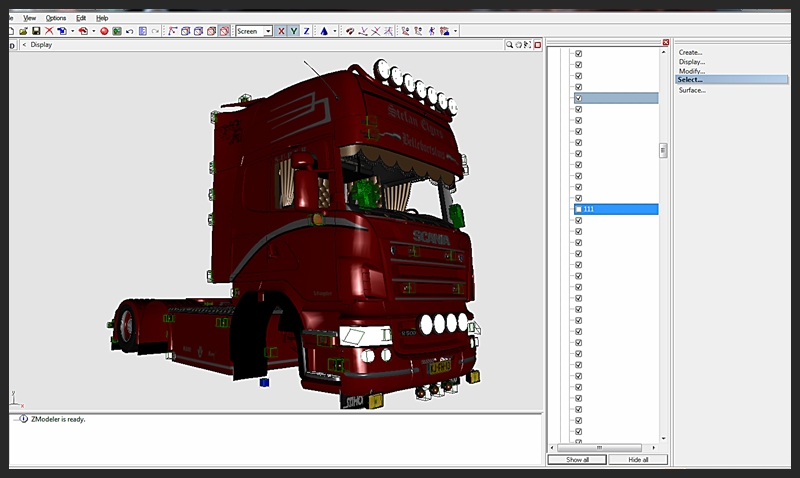The width and height of the screenshot is (800, 478).
Task: Open the Options menu
Action: tap(55, 18)
